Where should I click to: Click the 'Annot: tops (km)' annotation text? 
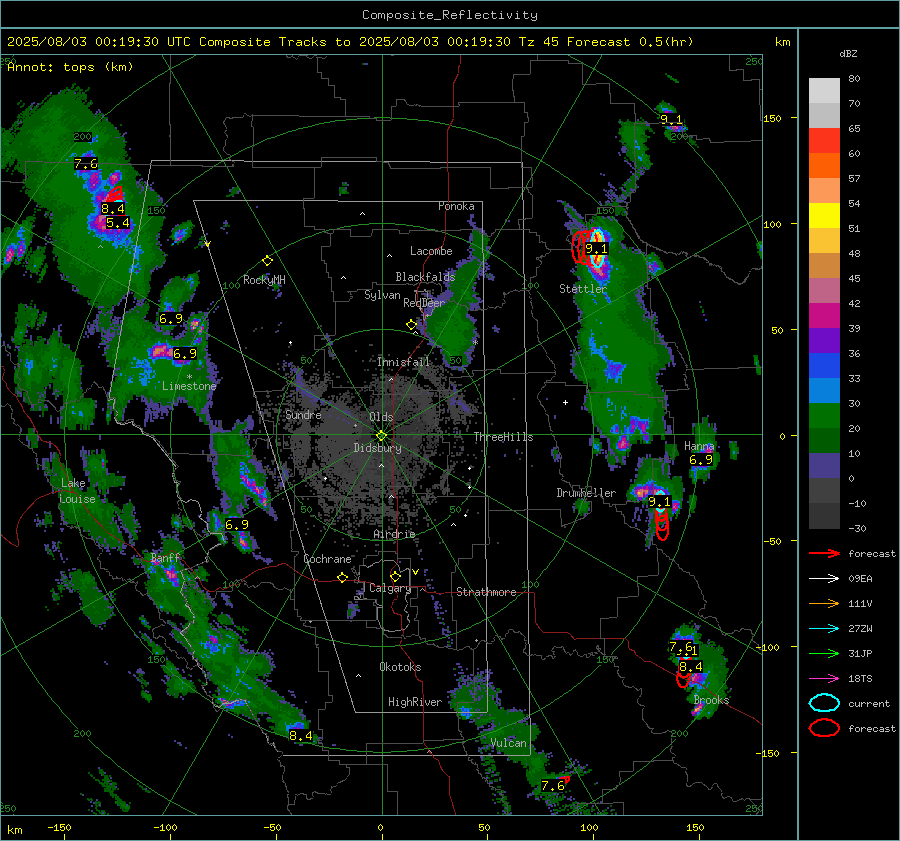click(70, 67)
